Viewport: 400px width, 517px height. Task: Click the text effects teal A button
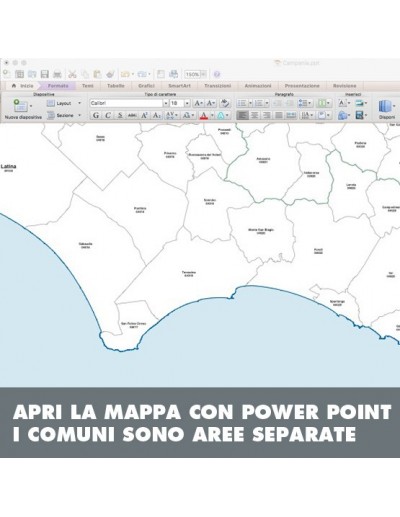pos(221,115)
